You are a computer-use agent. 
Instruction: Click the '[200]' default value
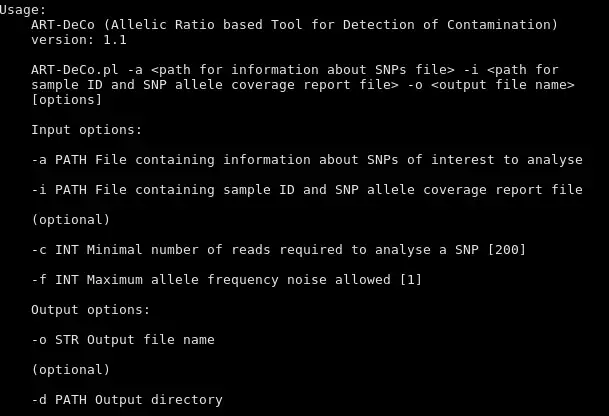coord(506,250)
